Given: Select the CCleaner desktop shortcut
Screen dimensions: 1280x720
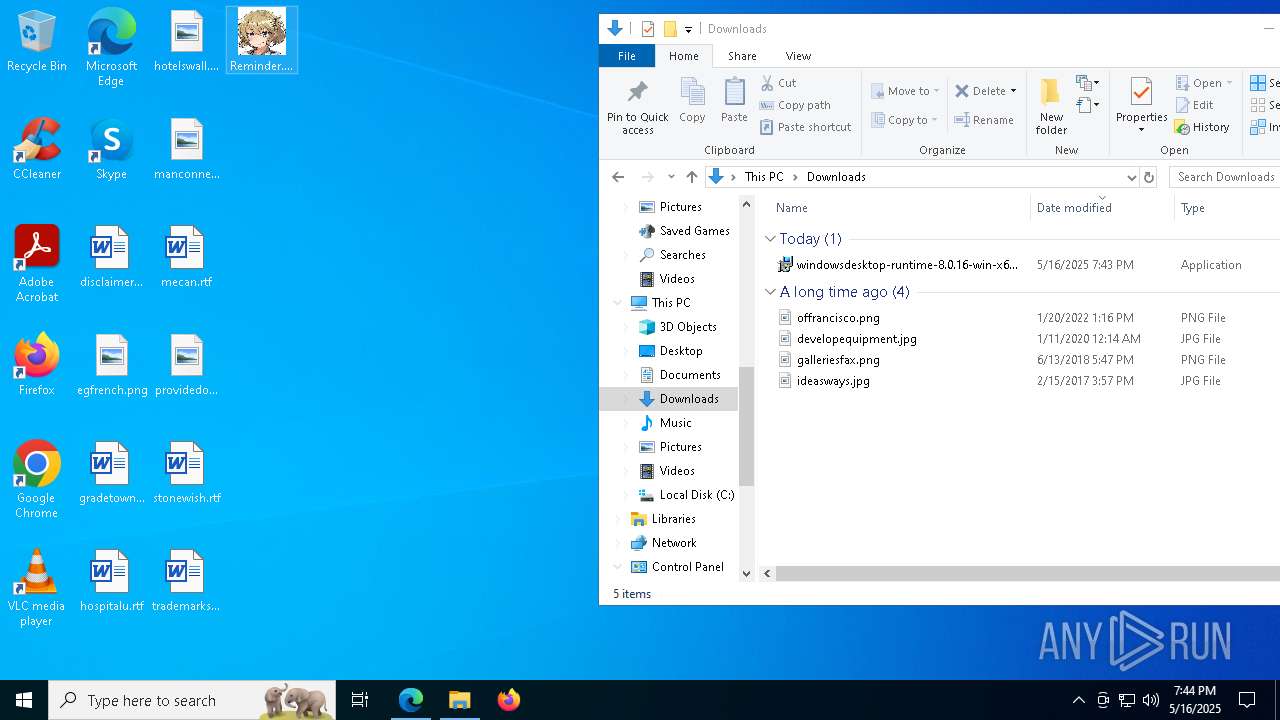Looking at the screenshot, I should (x=37, y=150).
